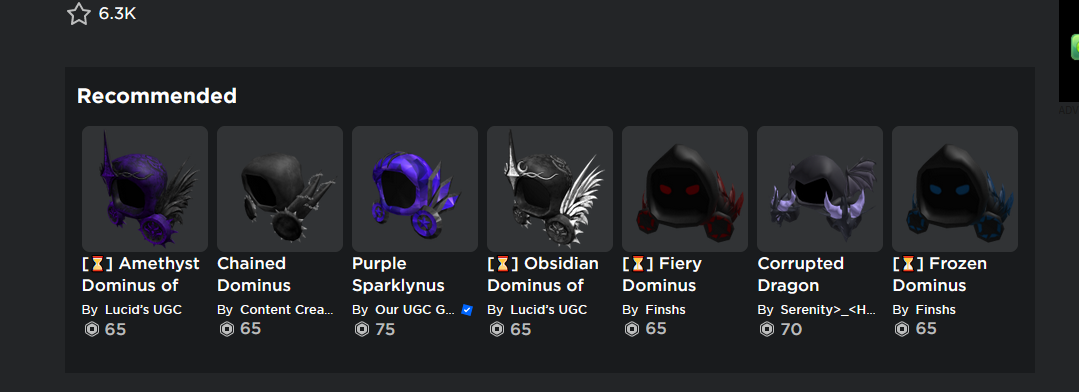Open Purple Sparklynus item thumbnail

[414, 188]
